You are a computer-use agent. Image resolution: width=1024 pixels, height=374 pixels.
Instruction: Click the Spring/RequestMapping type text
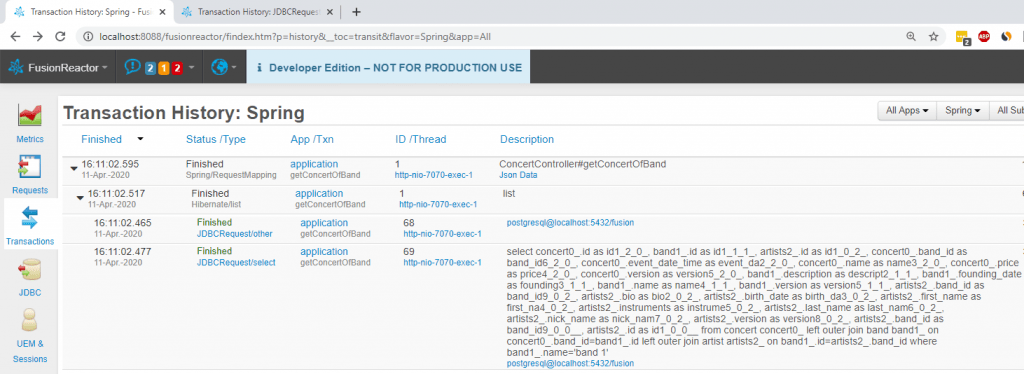[x=231, y=175]
